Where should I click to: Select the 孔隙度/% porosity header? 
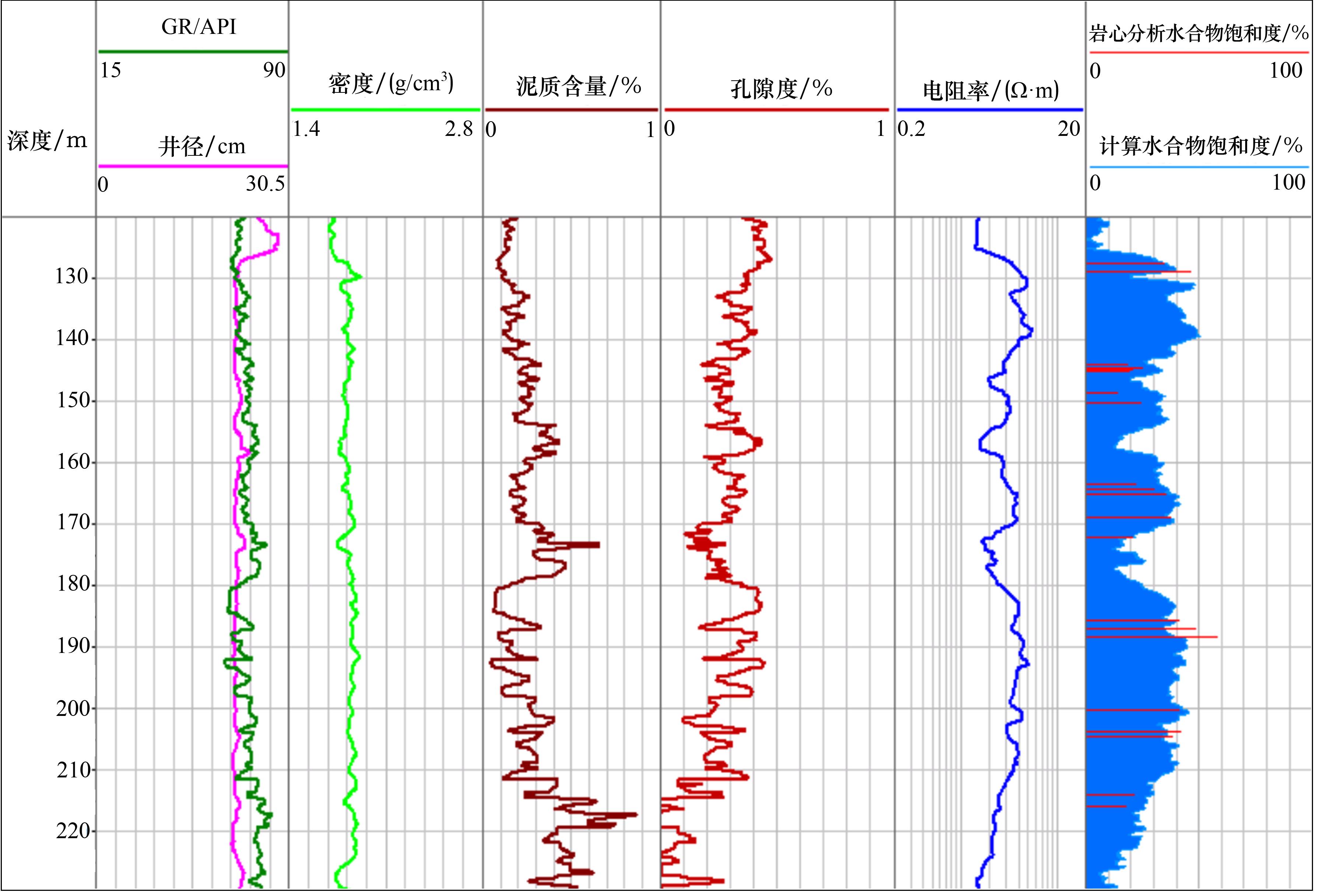[x=782, y=89]
